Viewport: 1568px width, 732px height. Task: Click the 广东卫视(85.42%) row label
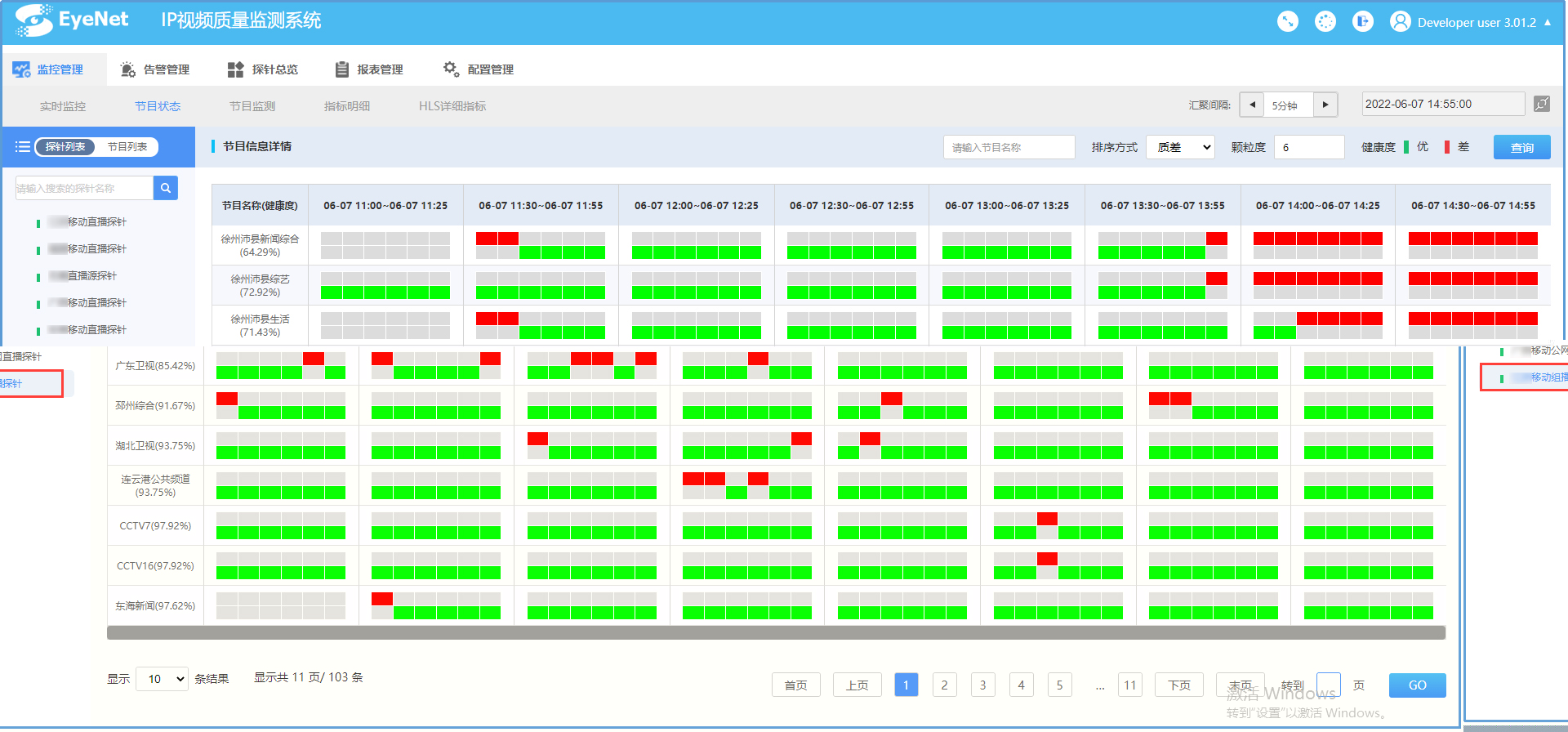point(155,365)
